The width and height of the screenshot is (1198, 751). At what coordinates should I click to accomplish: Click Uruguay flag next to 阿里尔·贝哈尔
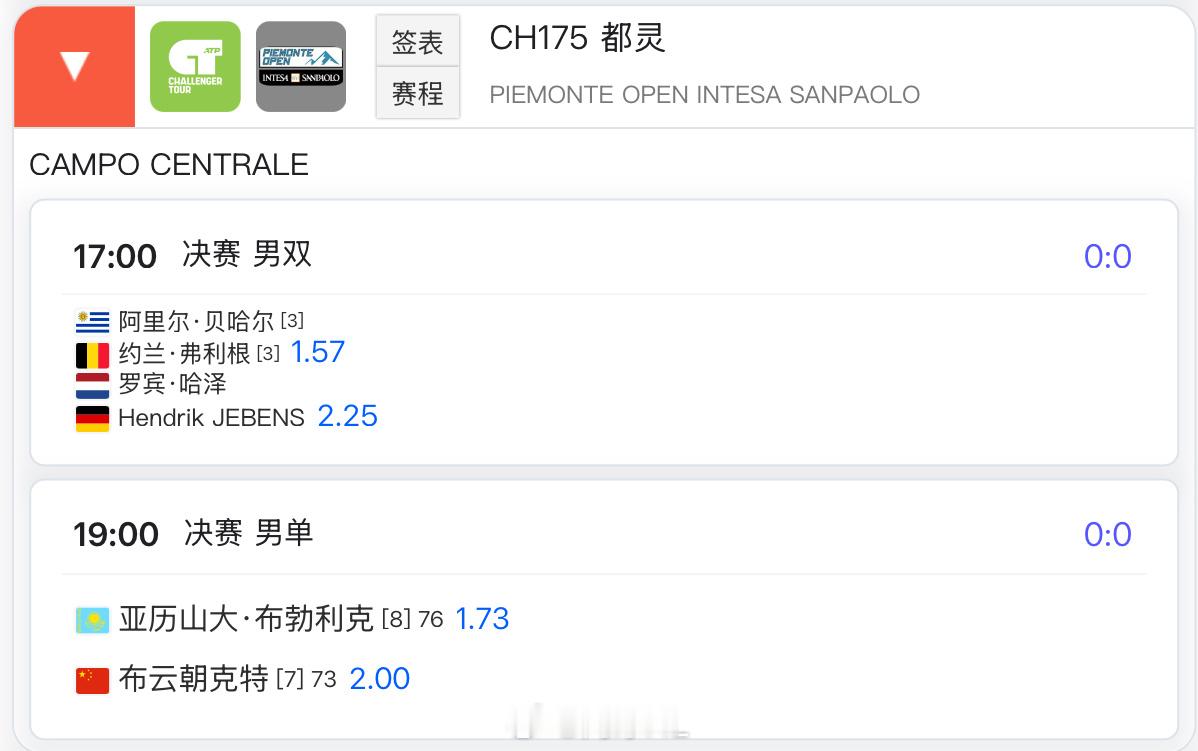92,322
